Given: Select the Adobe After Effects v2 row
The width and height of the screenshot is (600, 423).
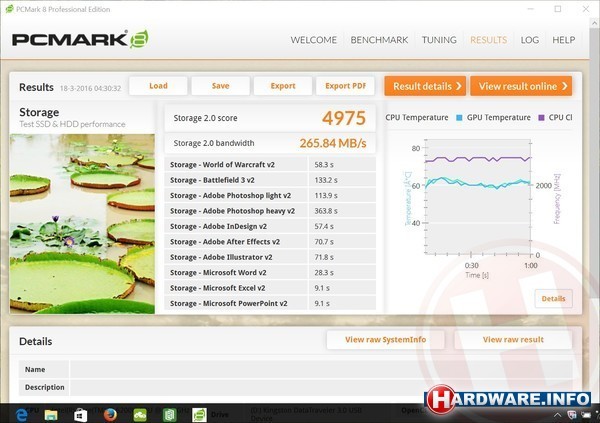Looking at the screenshot, I should 270,242.
